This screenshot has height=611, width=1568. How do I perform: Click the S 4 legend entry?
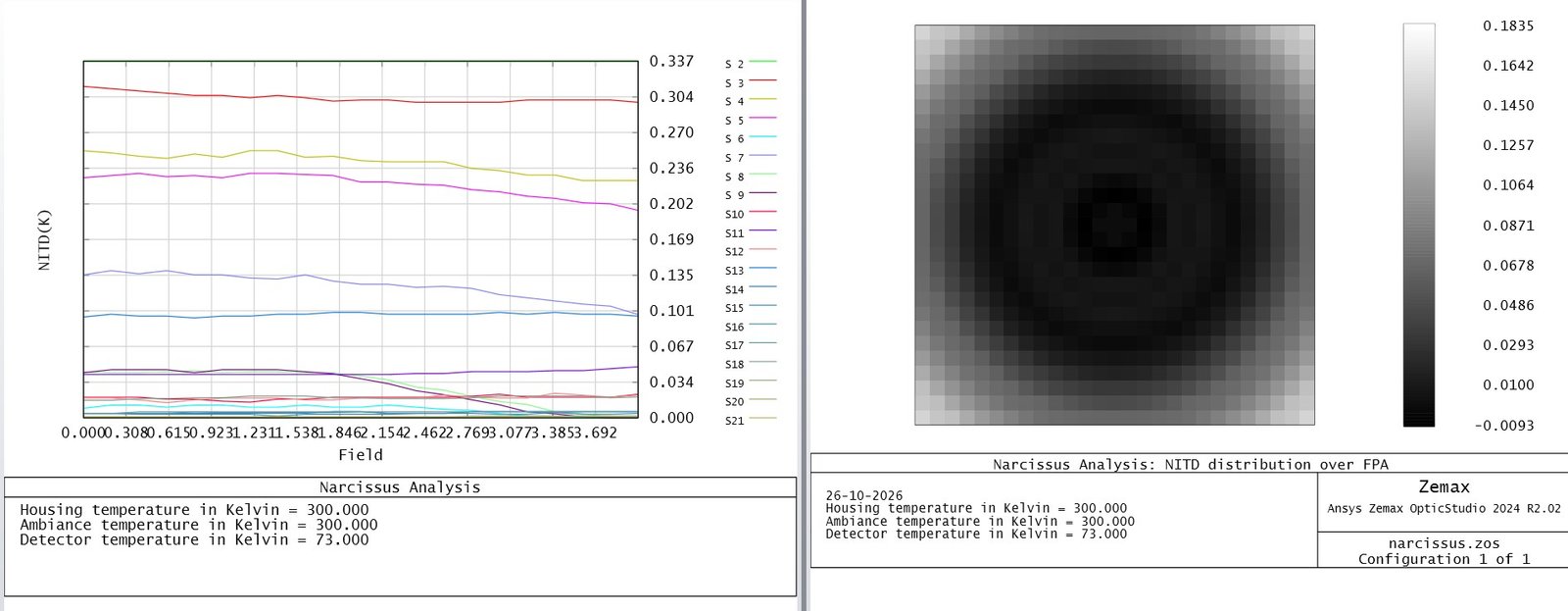[x=751, y=101]
